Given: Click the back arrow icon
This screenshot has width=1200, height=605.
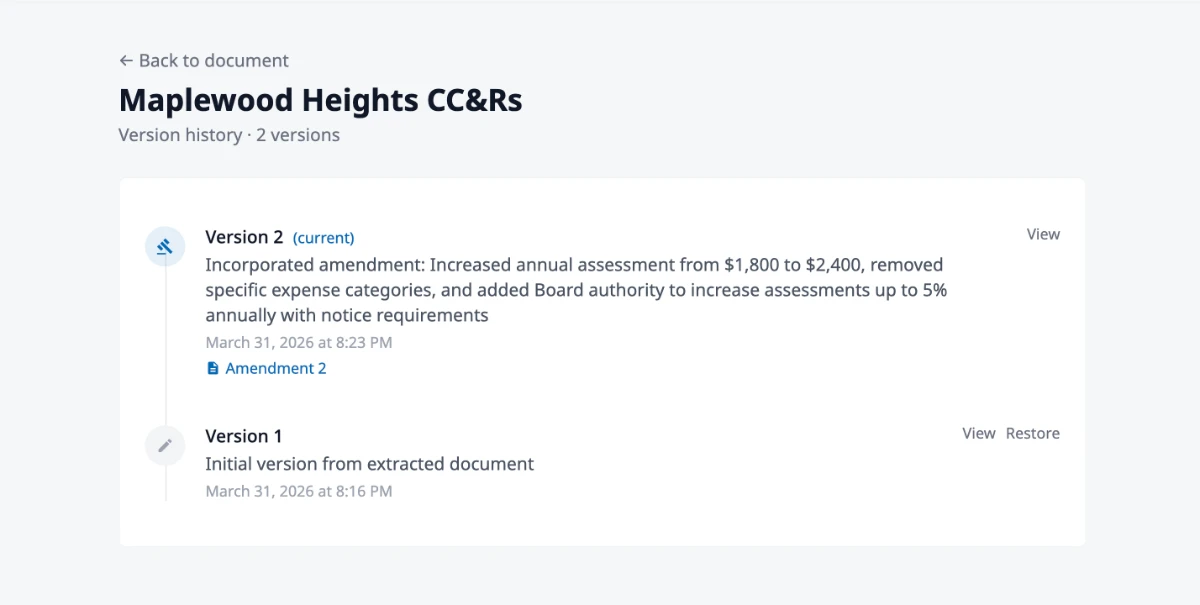Looking at the screenshot, I should [x=126, y=61].
